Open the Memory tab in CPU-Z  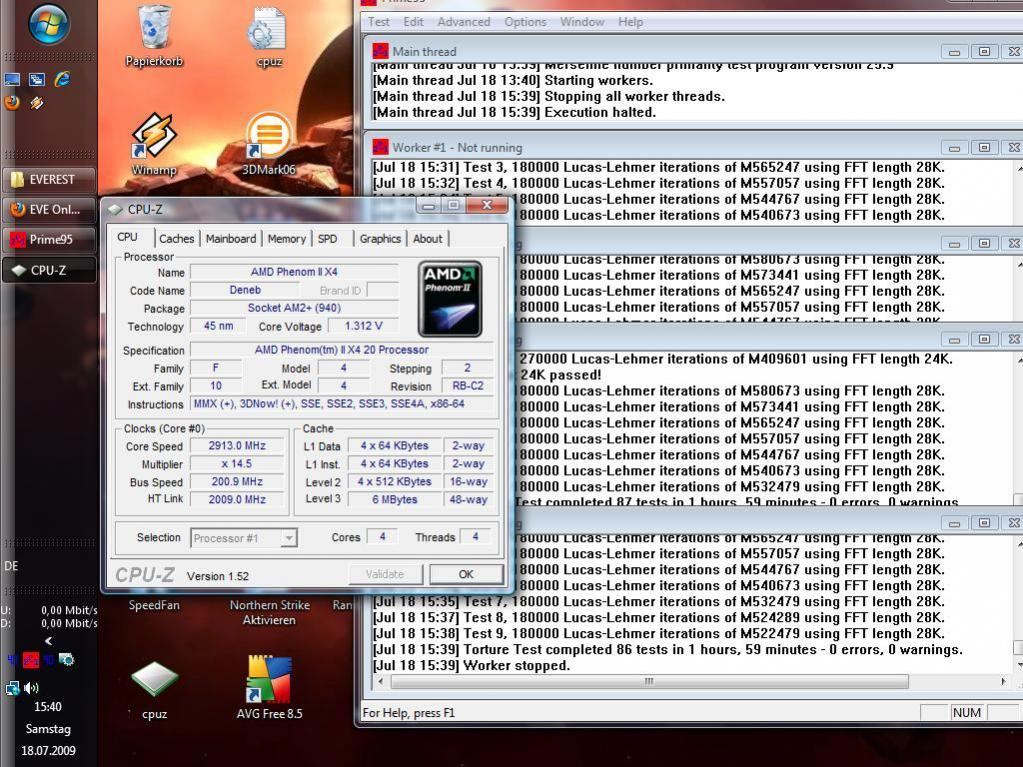[286, 239]
